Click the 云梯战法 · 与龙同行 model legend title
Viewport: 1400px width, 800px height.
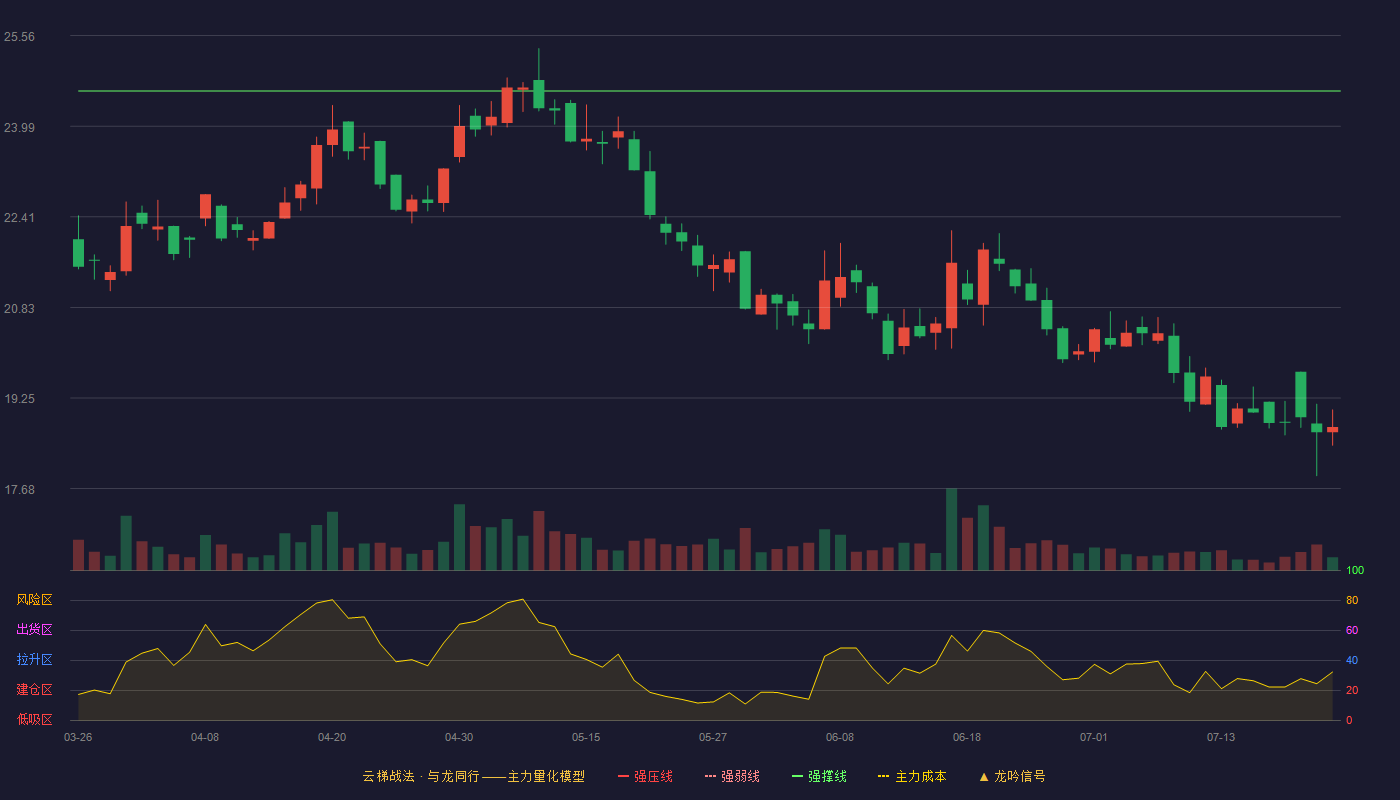click(x=473, y=776)
